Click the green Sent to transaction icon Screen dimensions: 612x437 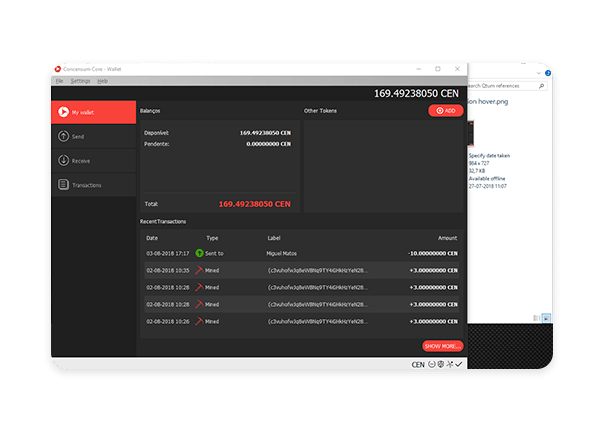[200, 254]
